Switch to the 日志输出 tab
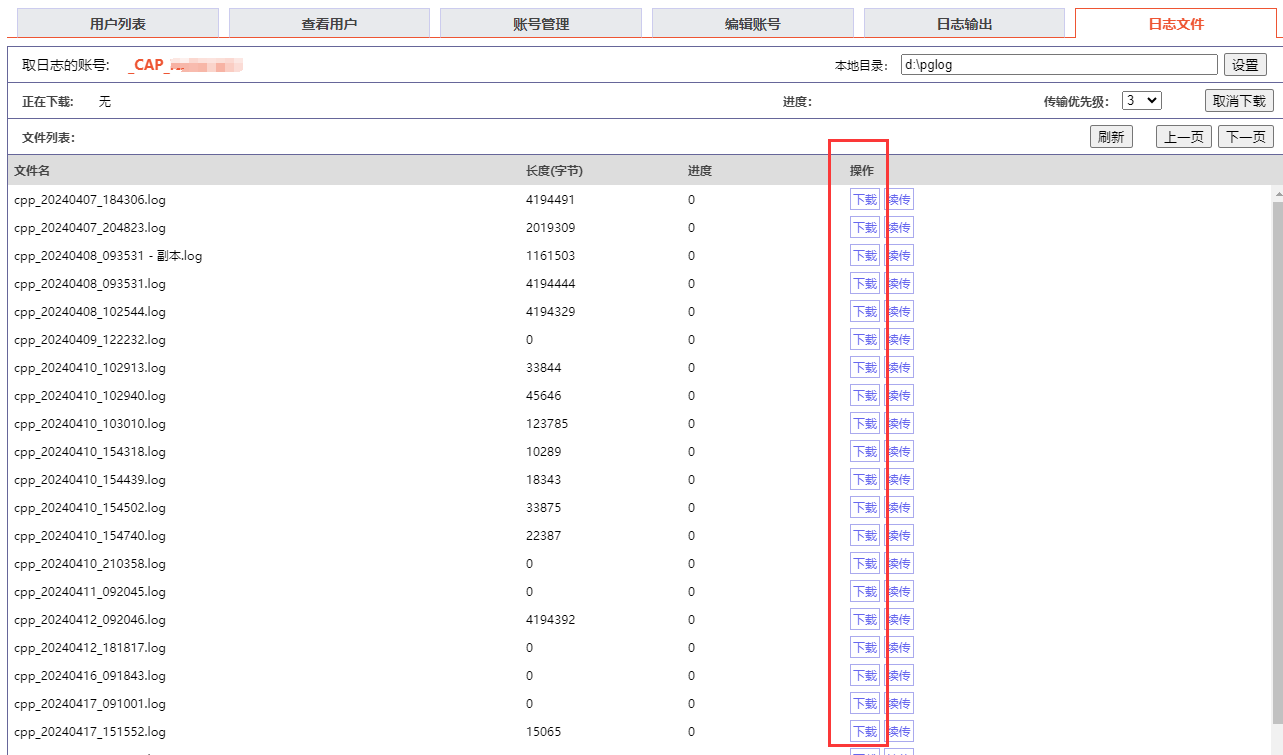This screenshot has width=1283, height=755. point(964,23)
